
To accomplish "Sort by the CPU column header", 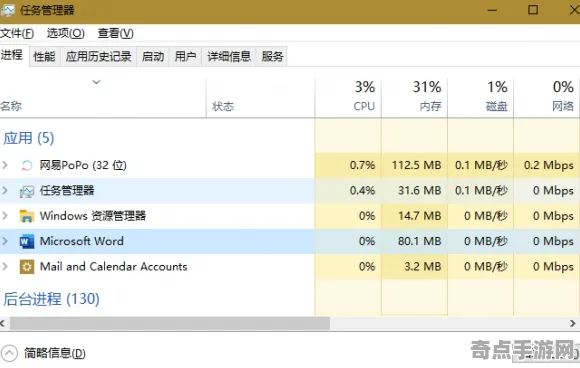I will tap(348, 98).
